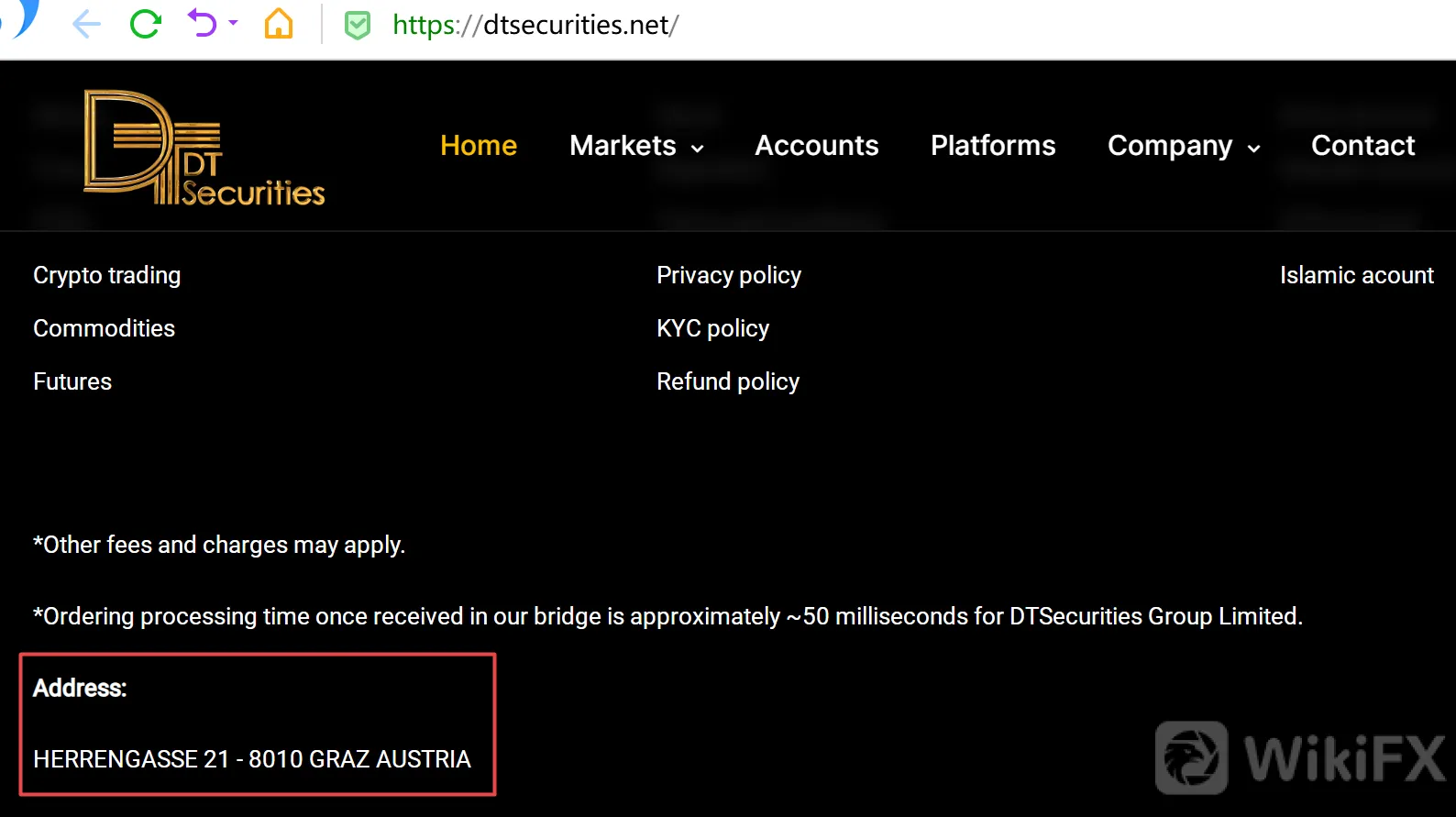This screenshot has height=817, width=1456.
Task: Open the Platforms page
Action: 993,145
